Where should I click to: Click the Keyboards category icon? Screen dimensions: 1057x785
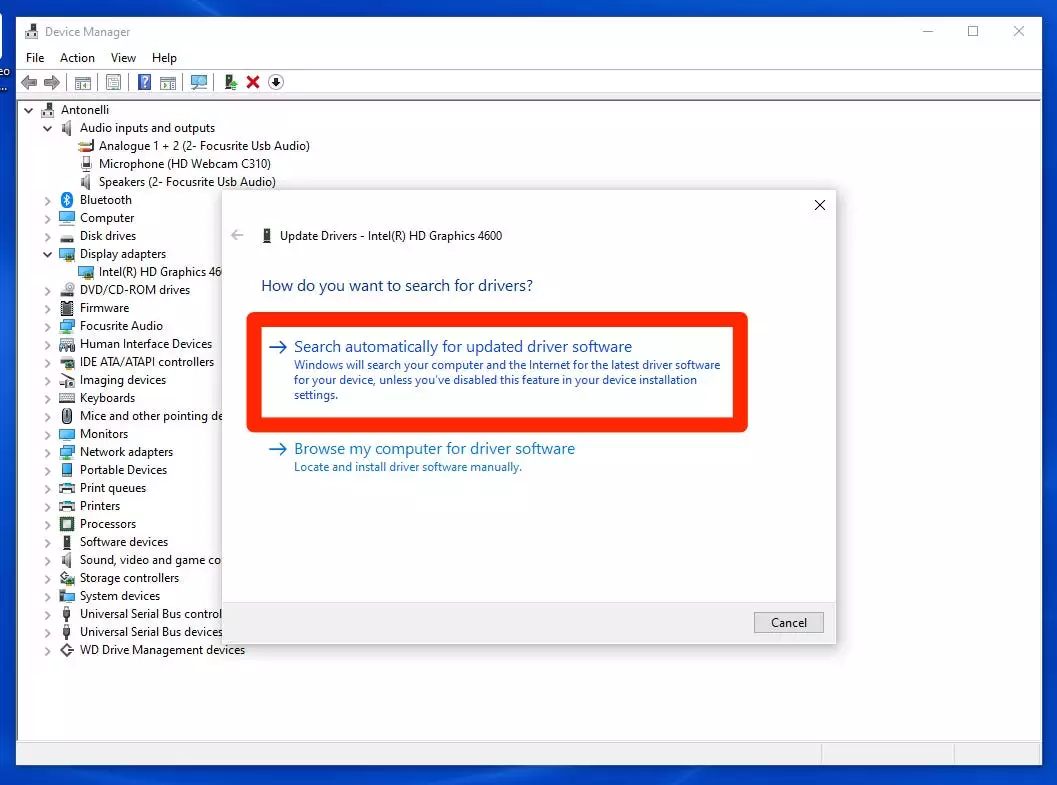coord(67,398)
